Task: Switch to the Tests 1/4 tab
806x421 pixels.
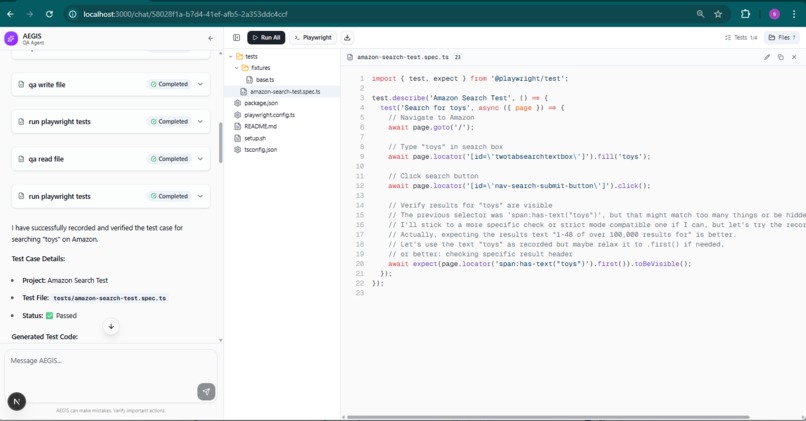Action: (x=741, y=38)
